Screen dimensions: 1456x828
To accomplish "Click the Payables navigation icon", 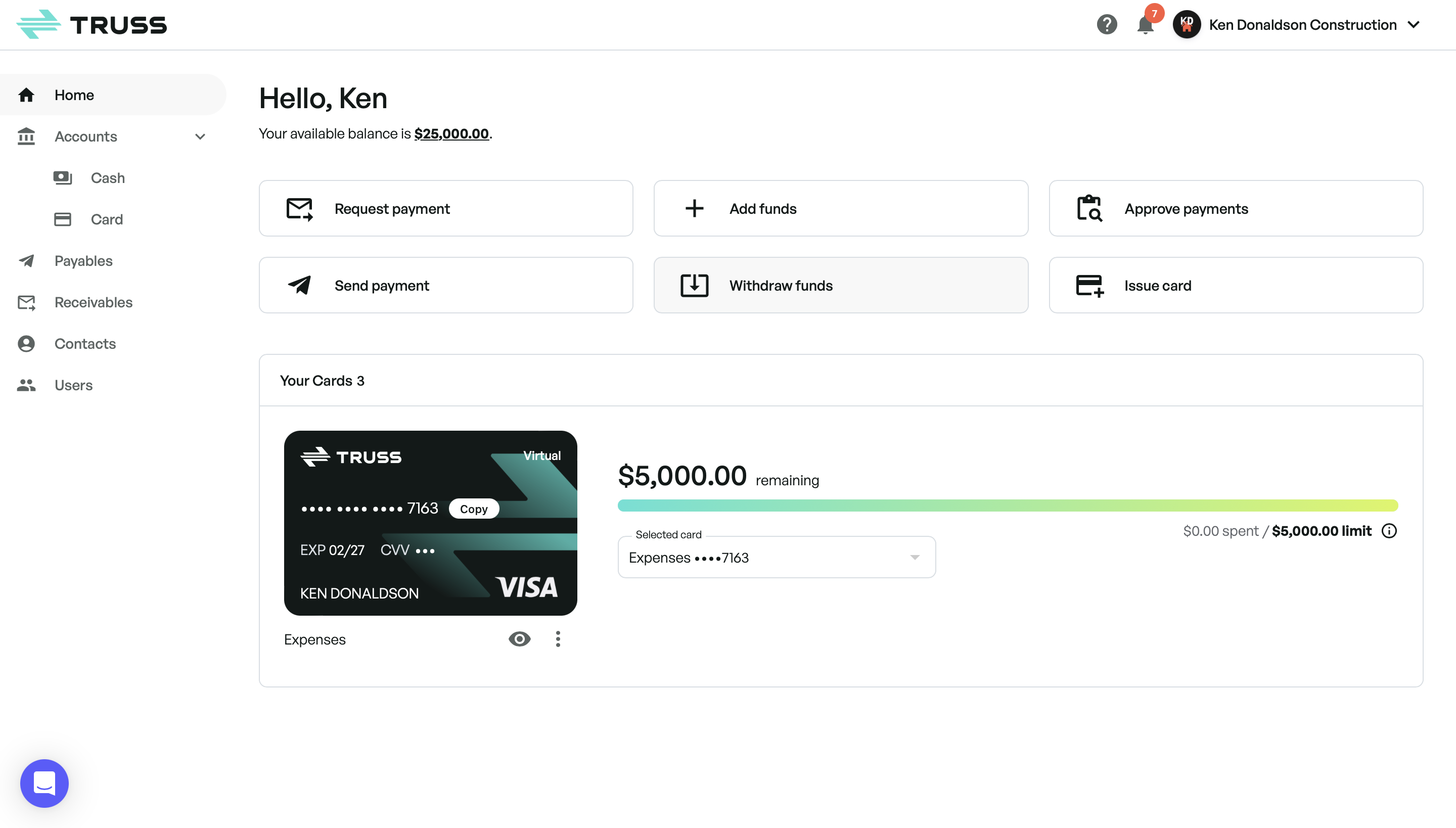I will point(27,261).
